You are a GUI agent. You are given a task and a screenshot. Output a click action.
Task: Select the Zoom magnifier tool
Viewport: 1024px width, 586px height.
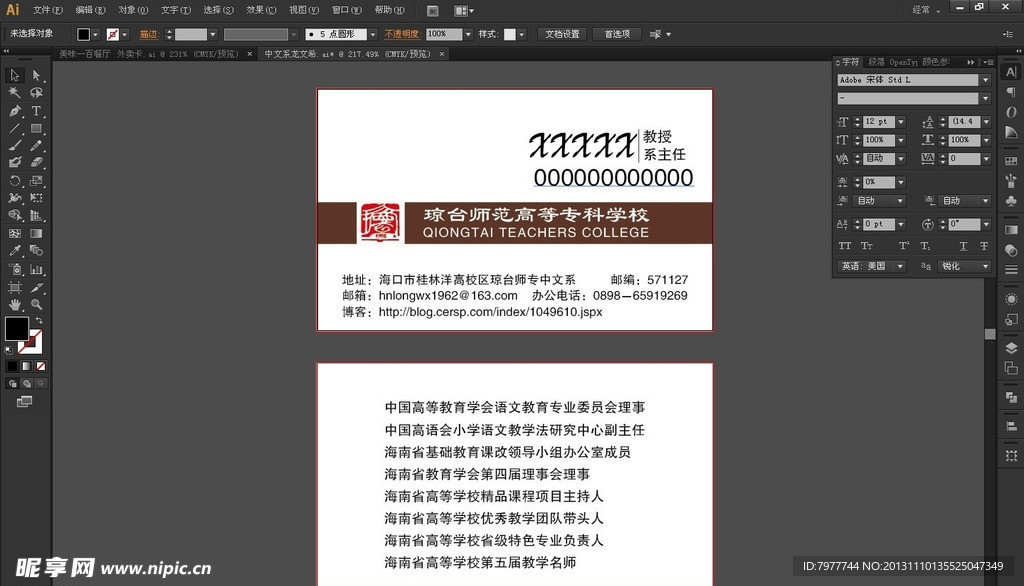pyautogui.click(x=36, y=304)
